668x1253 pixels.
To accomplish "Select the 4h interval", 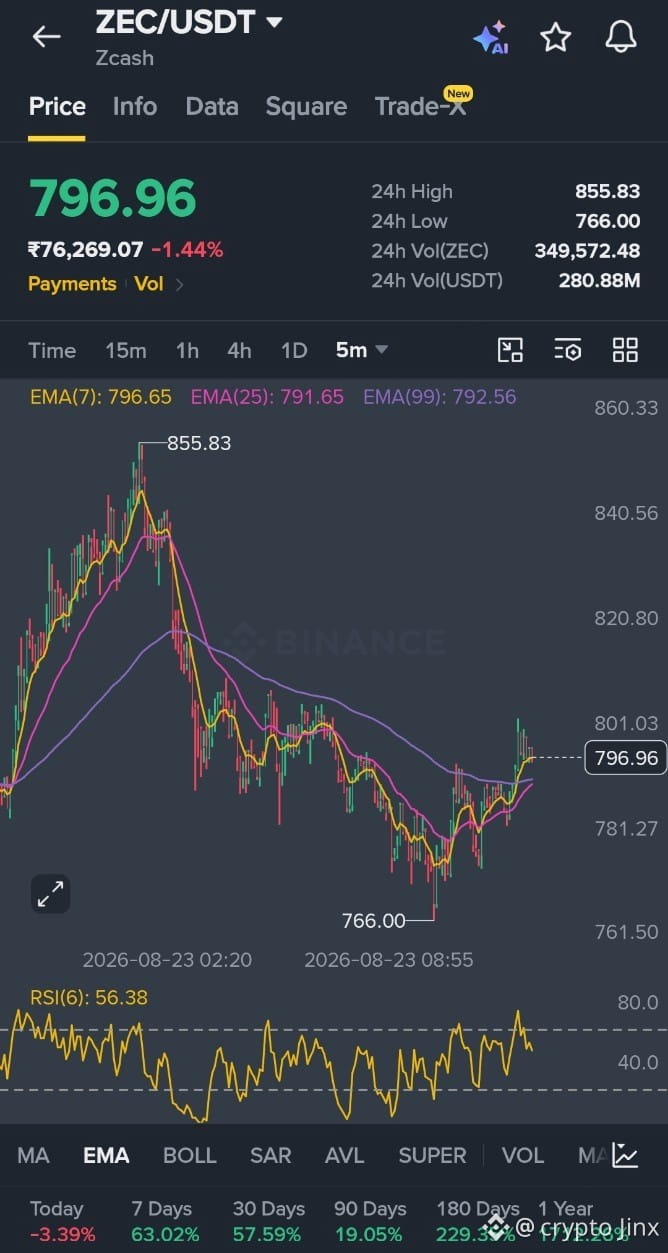I will click(x=239, y=350).
